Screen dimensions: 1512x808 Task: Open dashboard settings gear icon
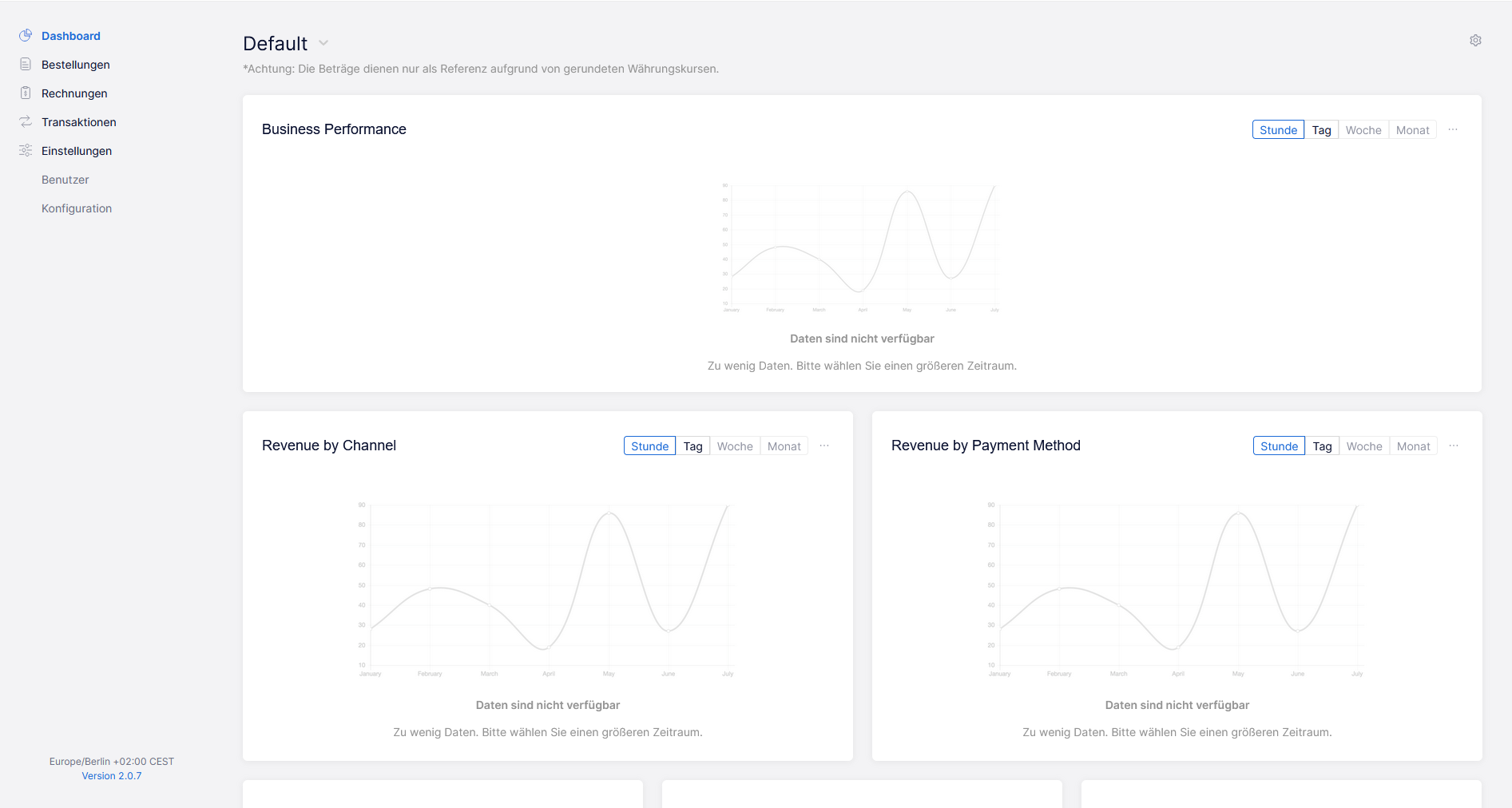pyautogui.click(x=1475, y=41)
